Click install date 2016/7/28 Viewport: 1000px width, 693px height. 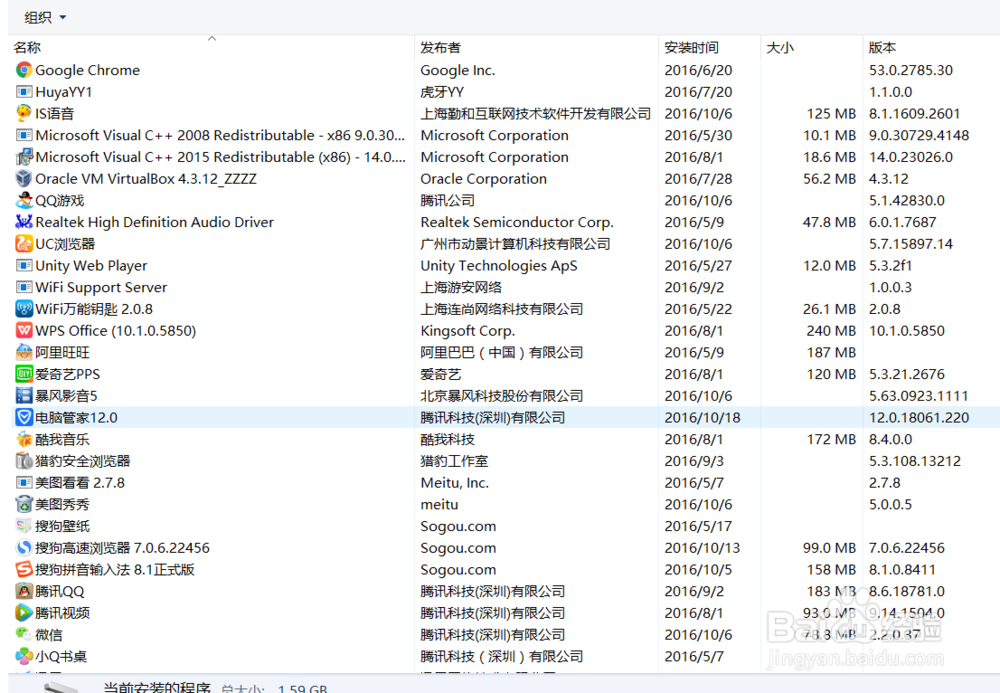[x=698, y=179]
